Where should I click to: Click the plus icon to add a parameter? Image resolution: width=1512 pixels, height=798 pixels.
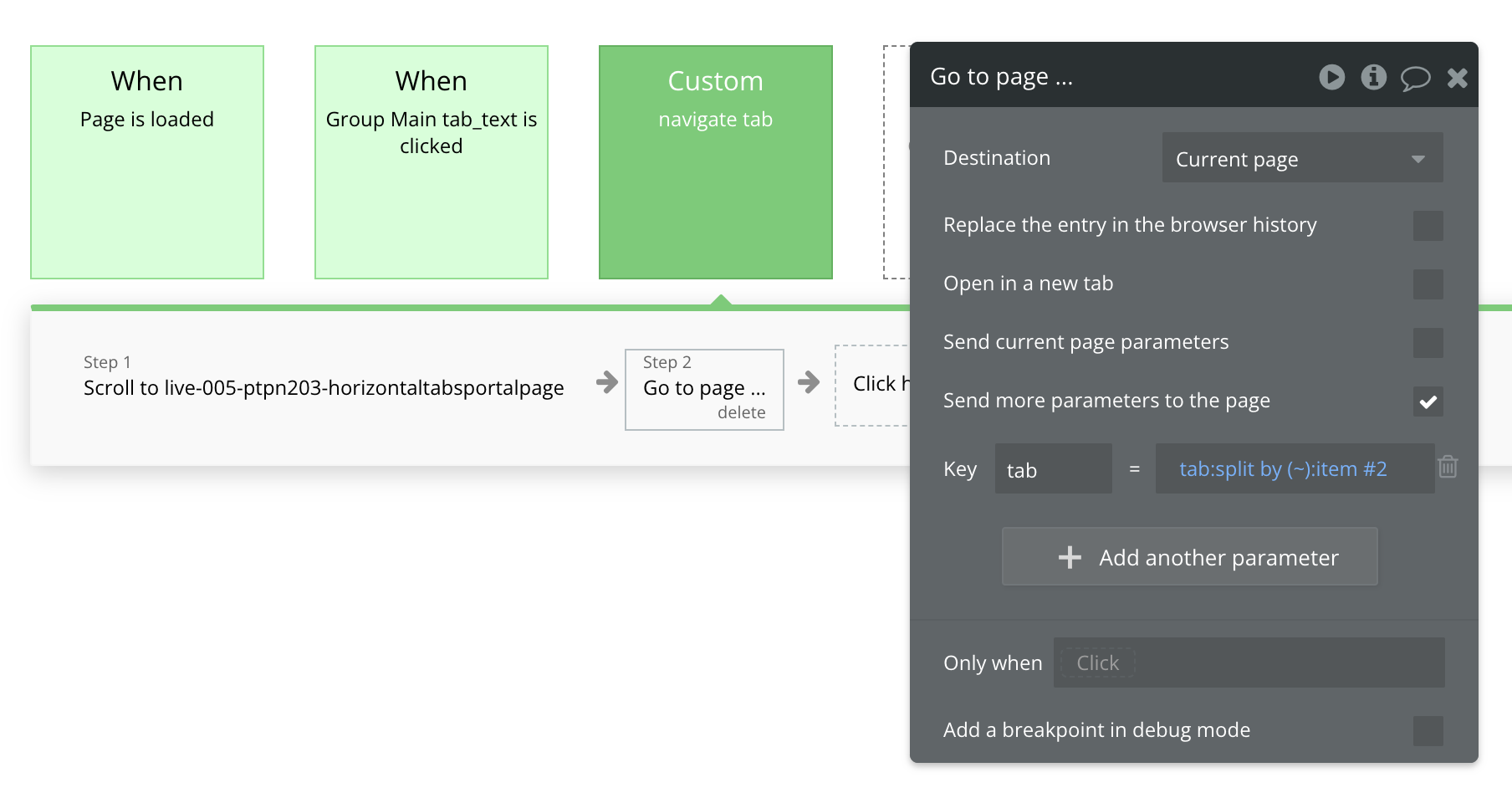click(x=1070, y=557)
